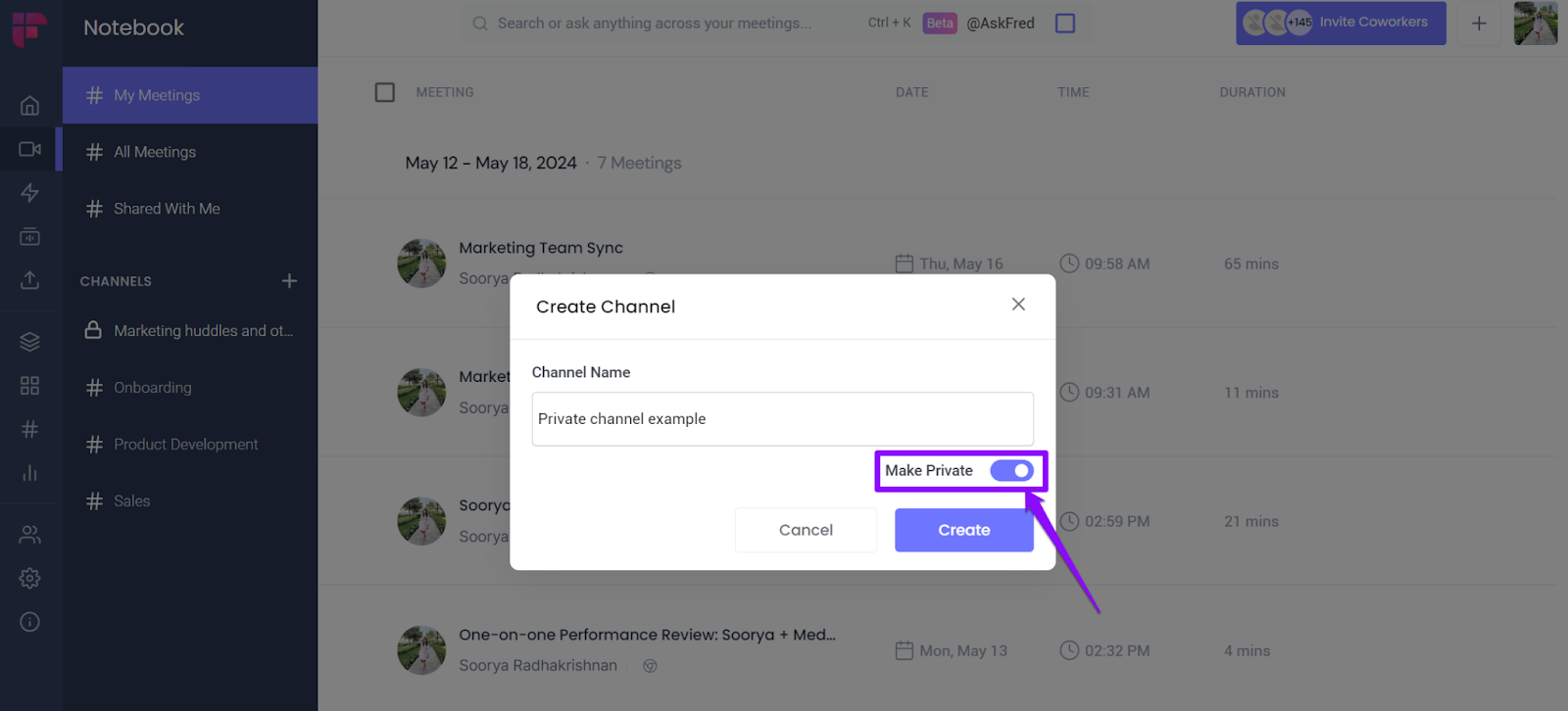This screenshot has height=711, width=1568.
Task: Open the Home icon in left rail
Action: coord(30,106)
